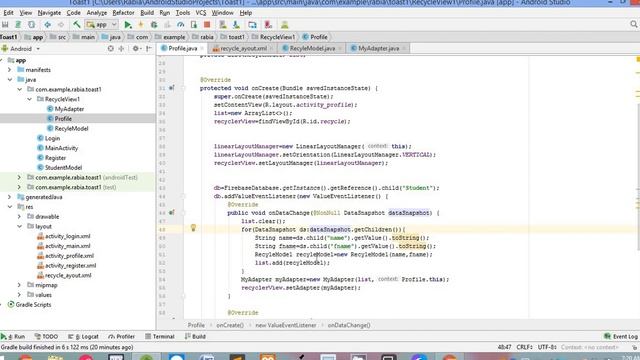Click the Sync files toolbar icon
This screenshot has width=640, height=360.
click(31, 25)
